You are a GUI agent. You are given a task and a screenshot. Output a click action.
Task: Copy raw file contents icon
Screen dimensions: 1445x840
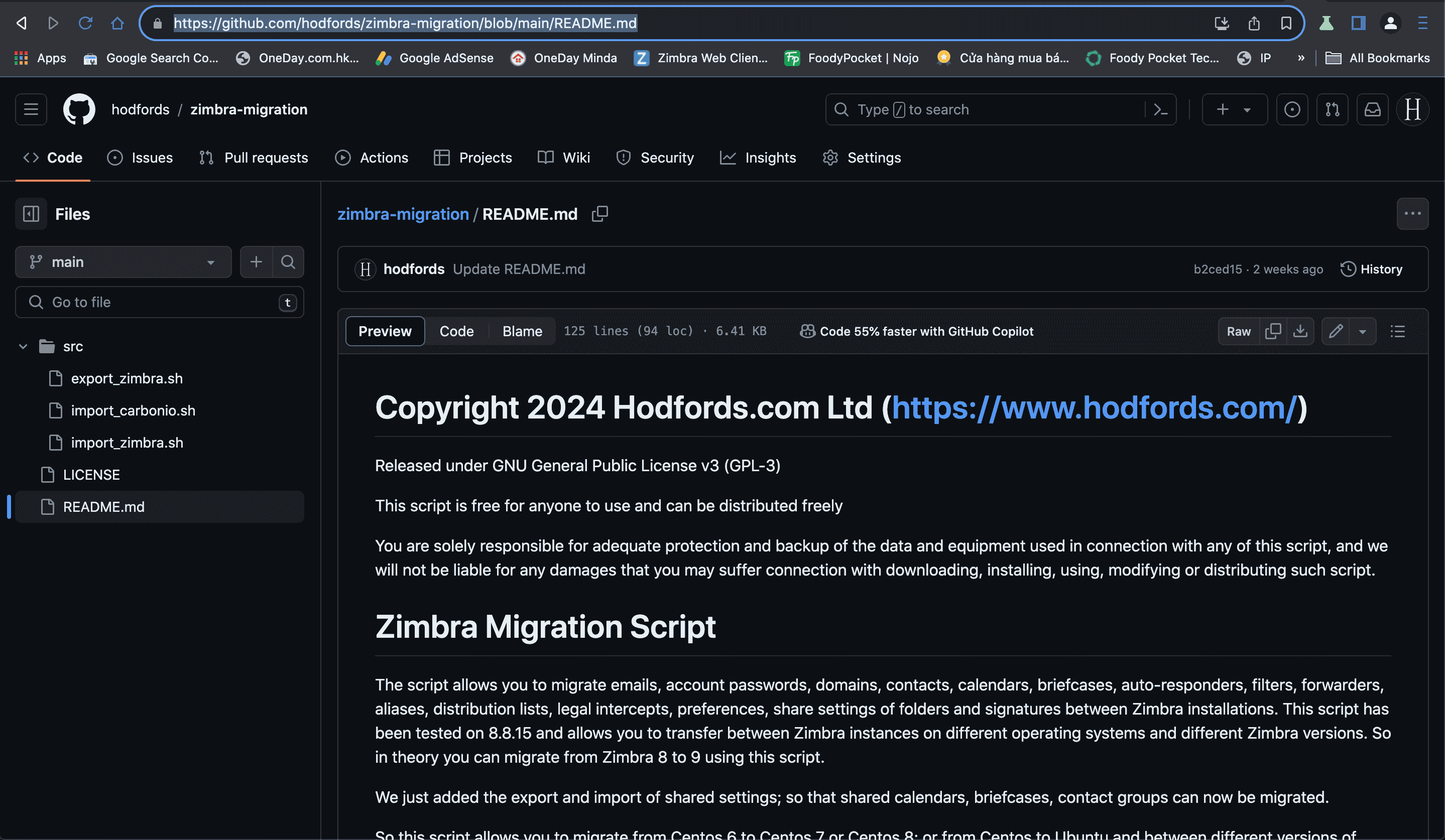(x=1273, y=331)
